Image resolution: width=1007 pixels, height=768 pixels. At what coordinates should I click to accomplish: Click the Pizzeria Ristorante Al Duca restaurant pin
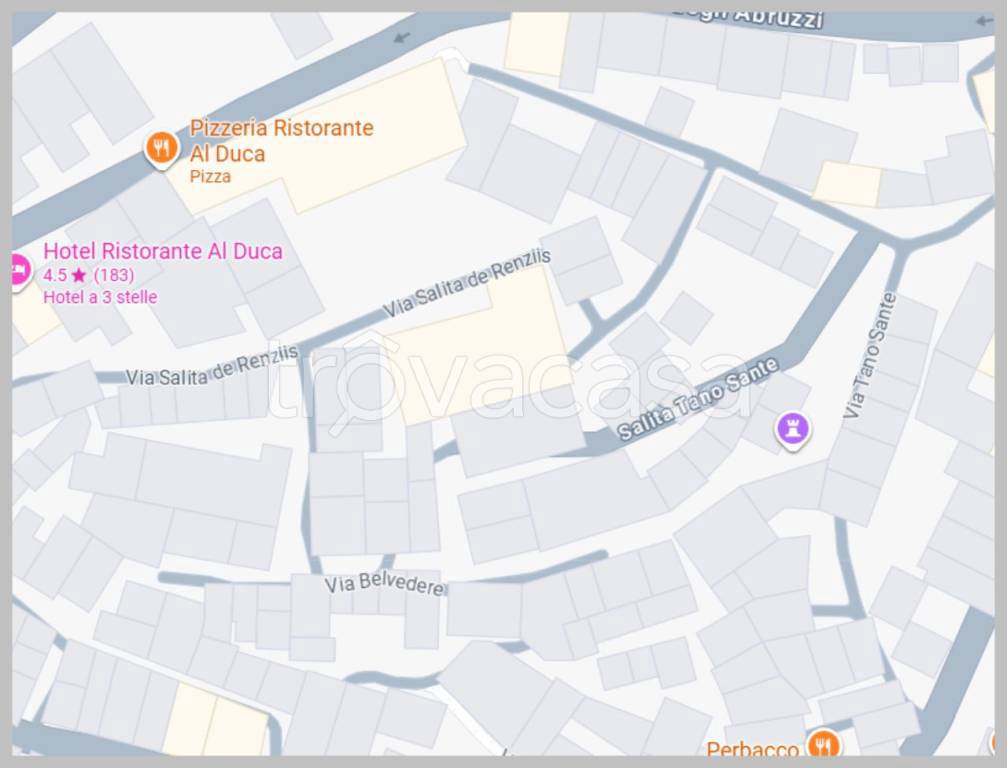coord(161,149)
